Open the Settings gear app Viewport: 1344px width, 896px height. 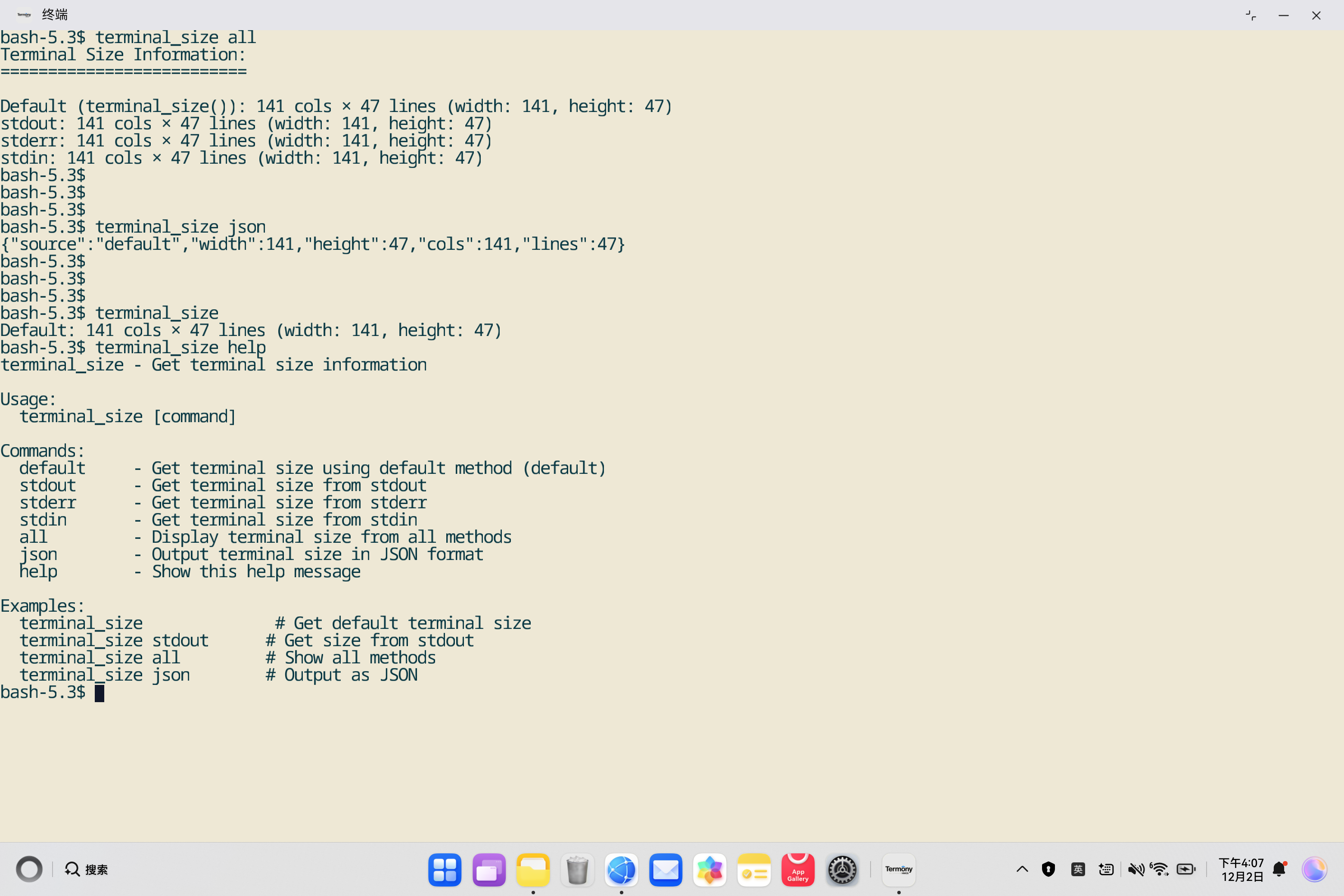click(842, 869)
